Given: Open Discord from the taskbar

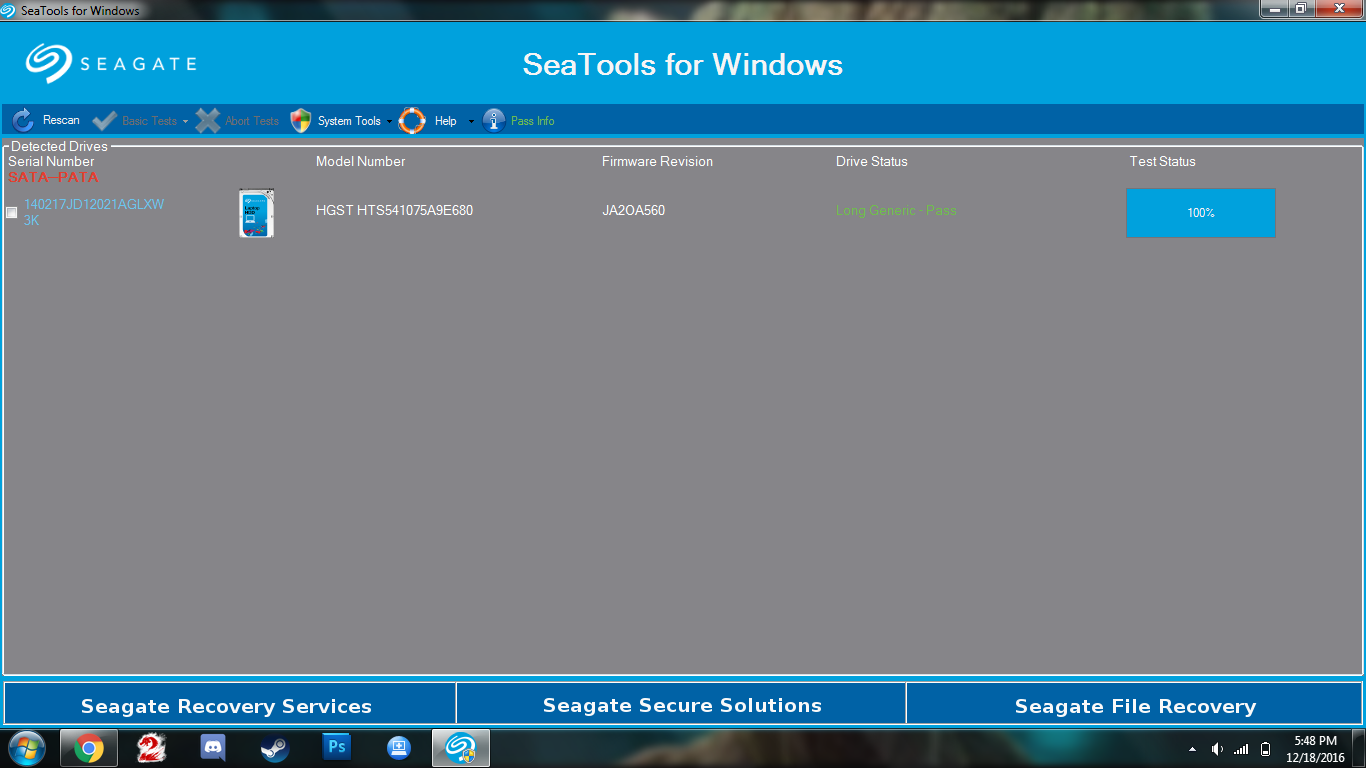Looking at the screenshot, I should (x=213, y=748).
